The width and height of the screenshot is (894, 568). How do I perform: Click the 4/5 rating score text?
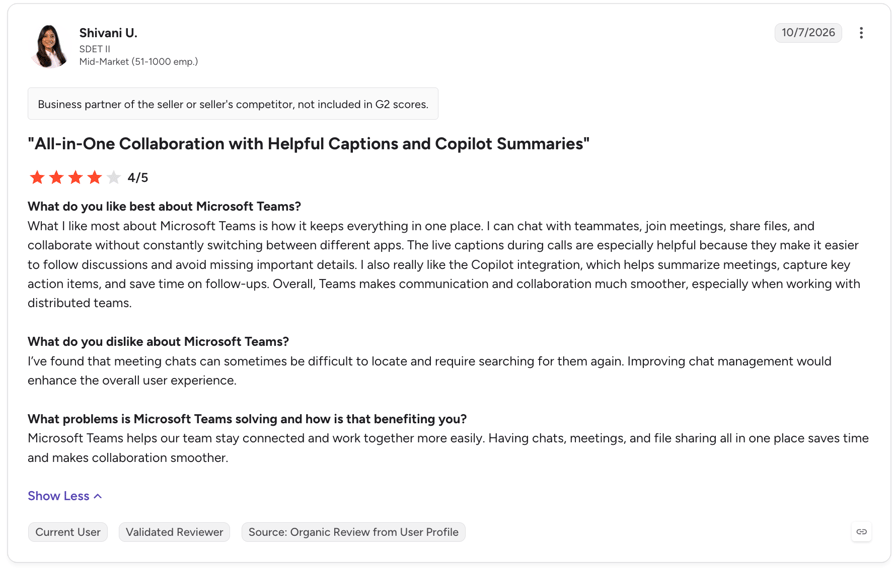(x=137, y=178)
